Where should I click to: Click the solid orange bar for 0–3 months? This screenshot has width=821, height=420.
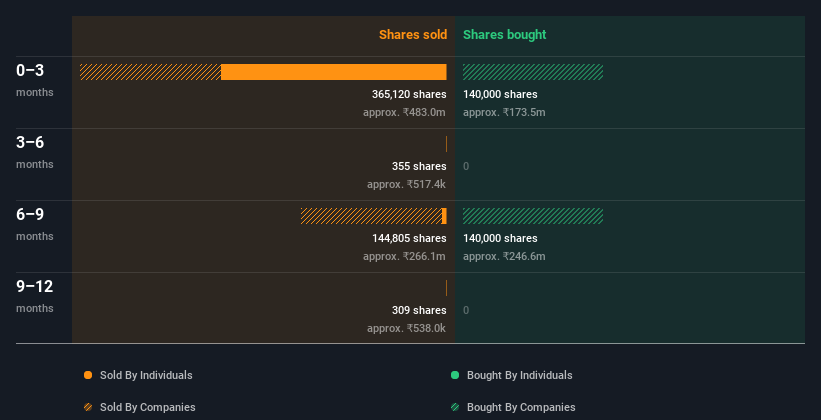click(334, 72)
